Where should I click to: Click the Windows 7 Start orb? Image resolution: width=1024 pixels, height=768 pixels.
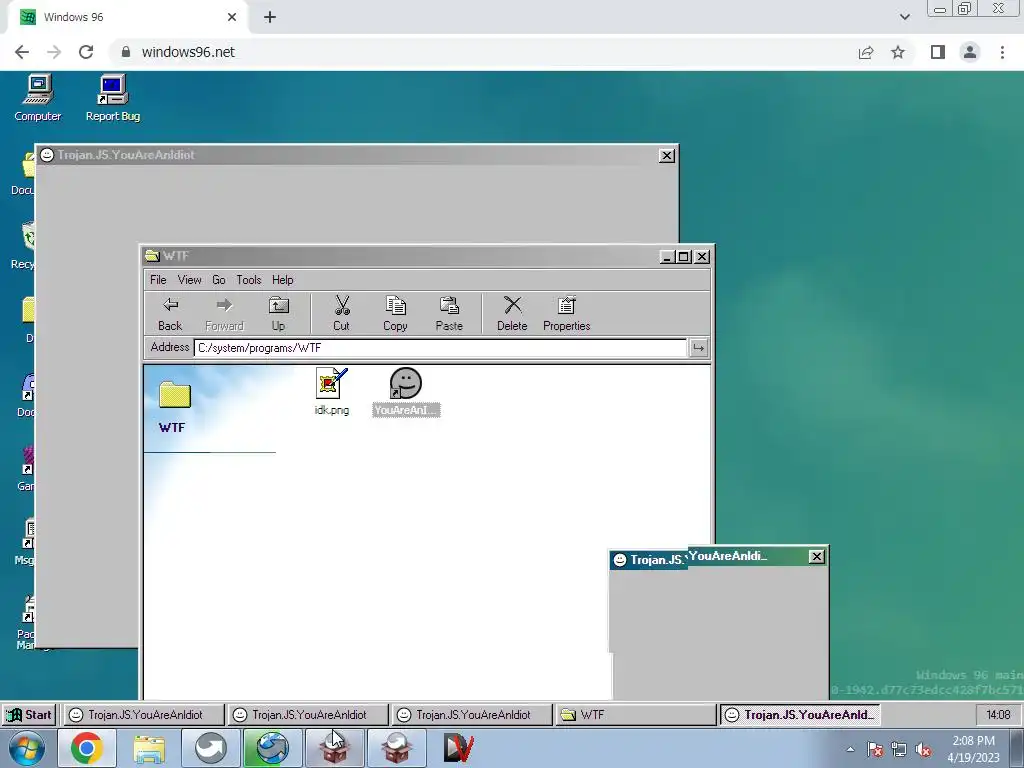[x=27, y=748]
